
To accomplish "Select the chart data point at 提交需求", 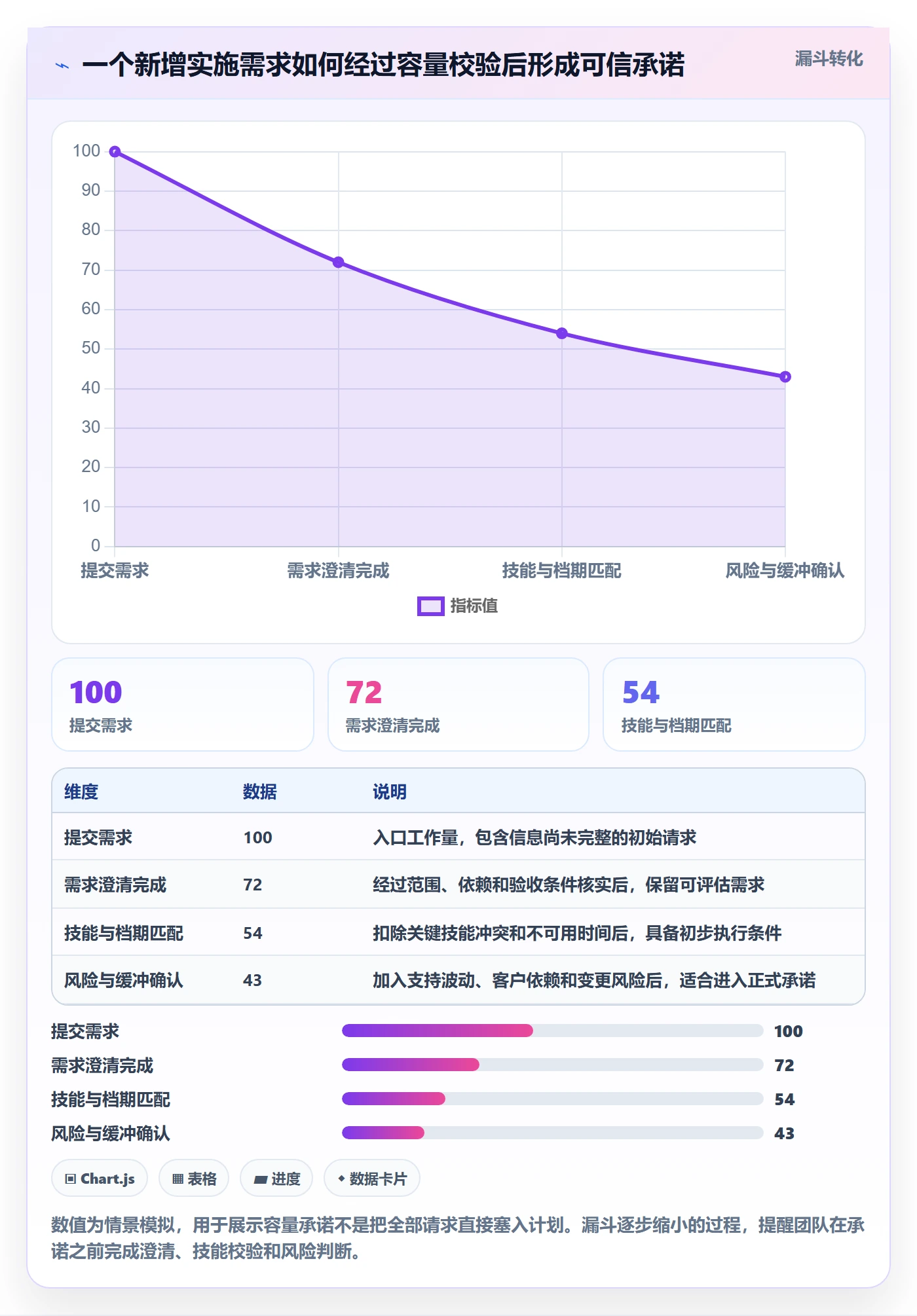I will (x=115, y=152).
